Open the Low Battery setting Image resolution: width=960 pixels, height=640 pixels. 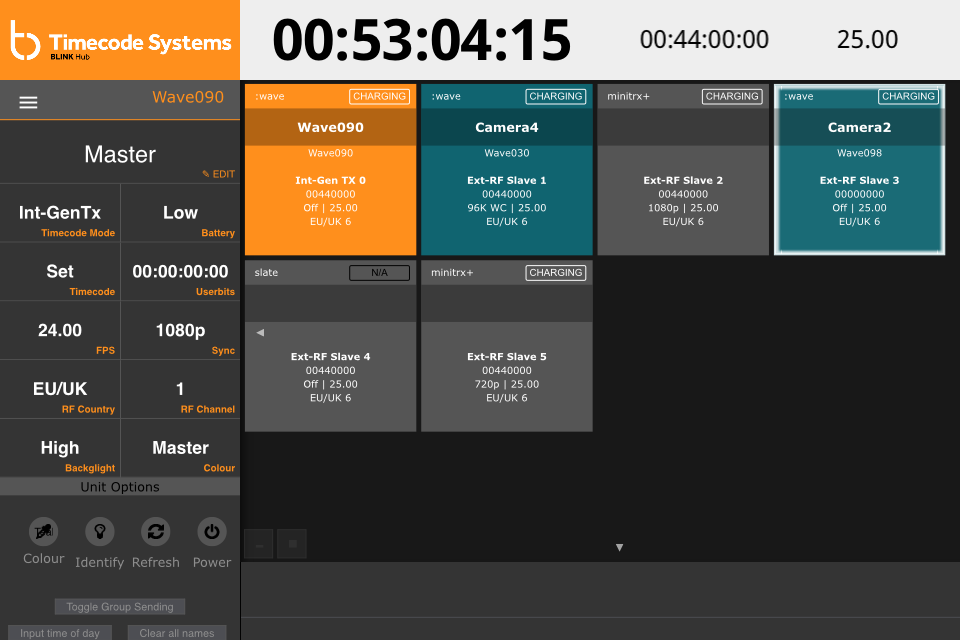pos(181,213)
